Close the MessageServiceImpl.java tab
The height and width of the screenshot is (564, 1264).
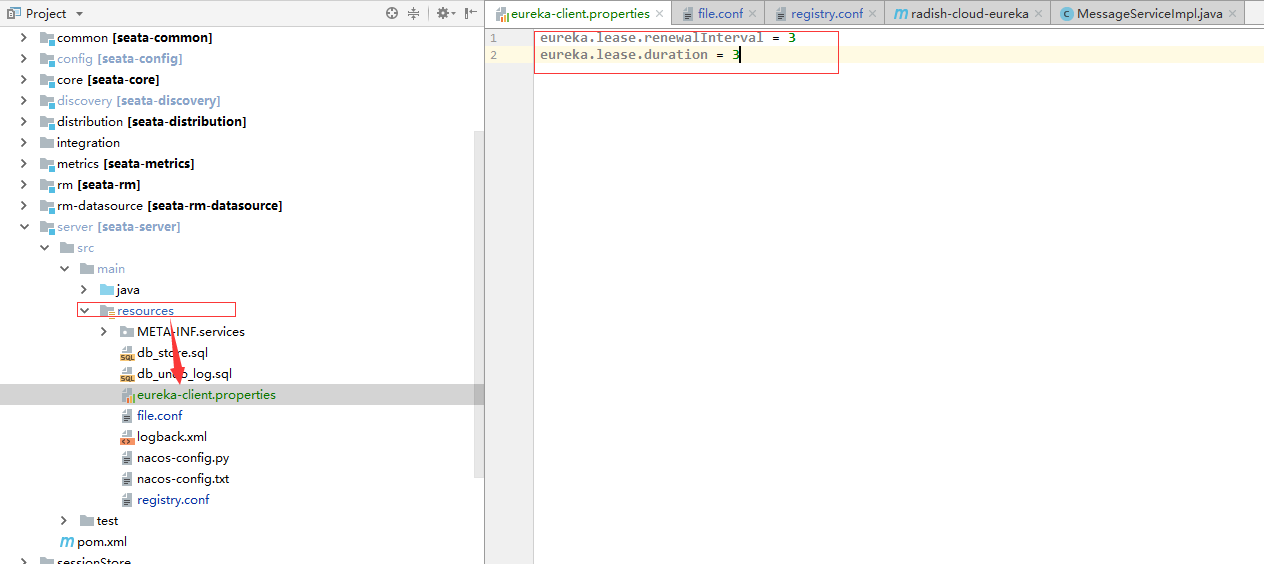tap(1233, 14)
